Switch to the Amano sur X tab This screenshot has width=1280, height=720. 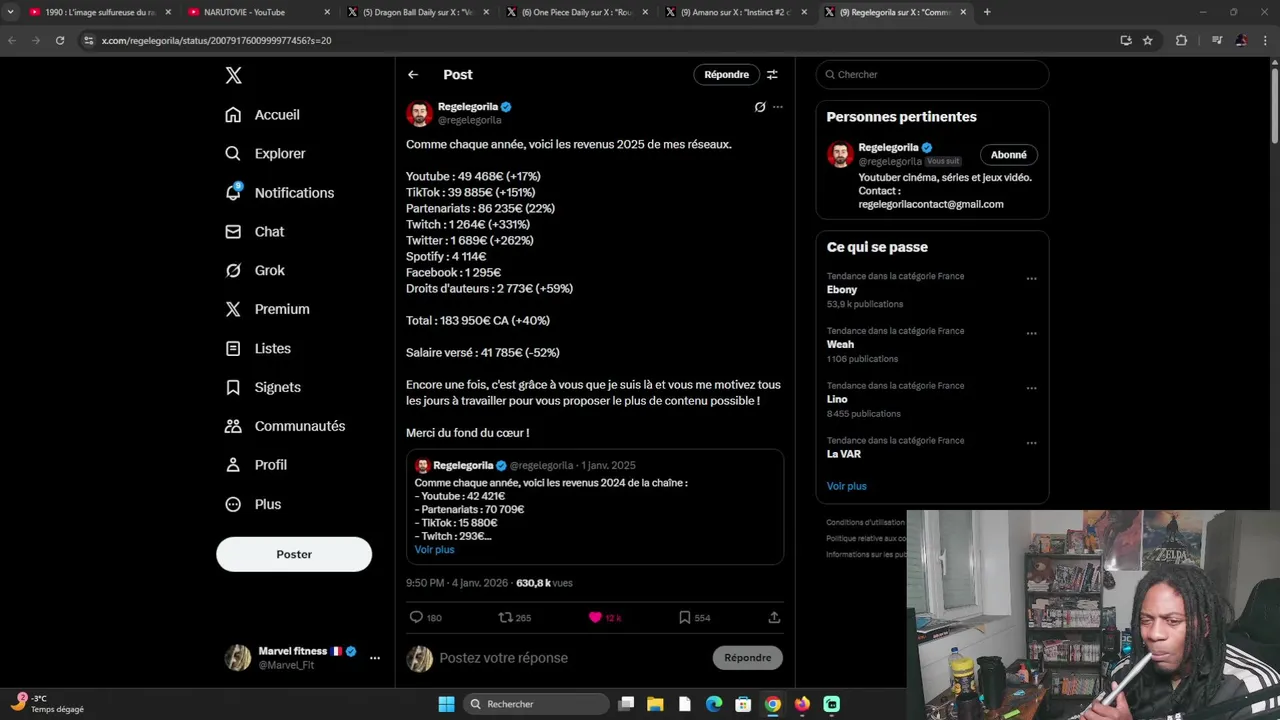(x=738, y=12)
